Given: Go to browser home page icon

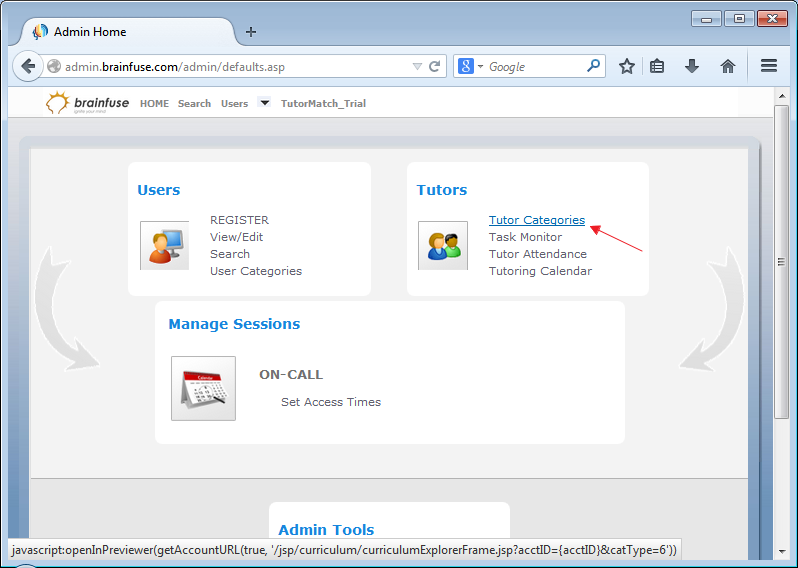Looking at the screenshot, I should 728,66.
